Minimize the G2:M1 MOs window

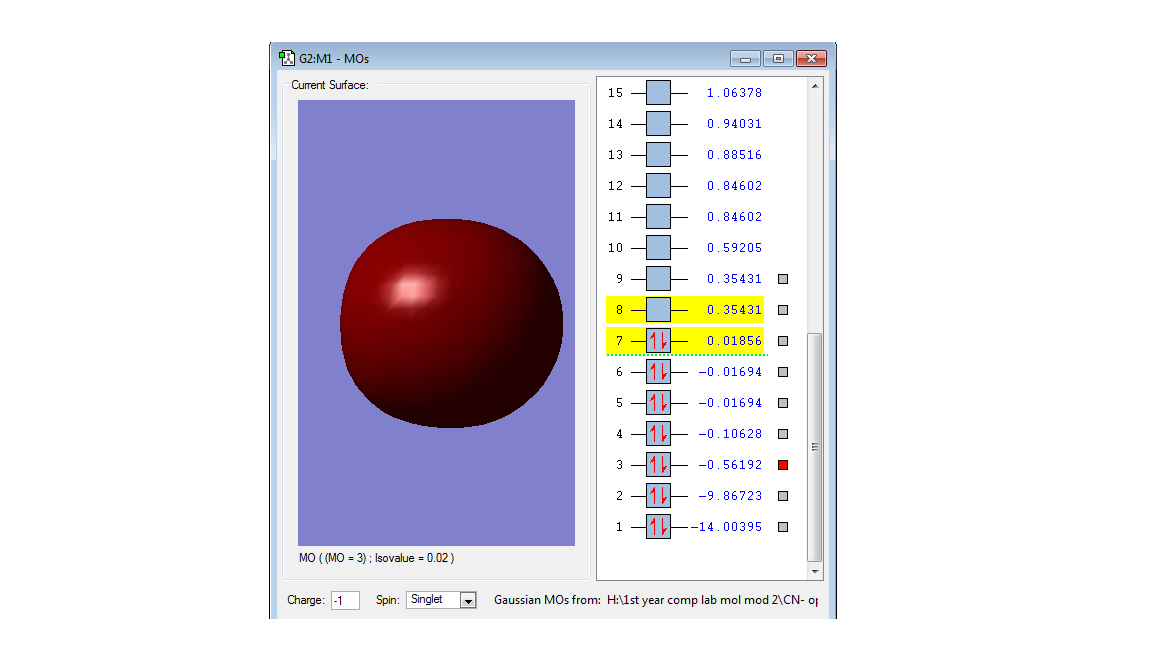click(x=745, y=59)
